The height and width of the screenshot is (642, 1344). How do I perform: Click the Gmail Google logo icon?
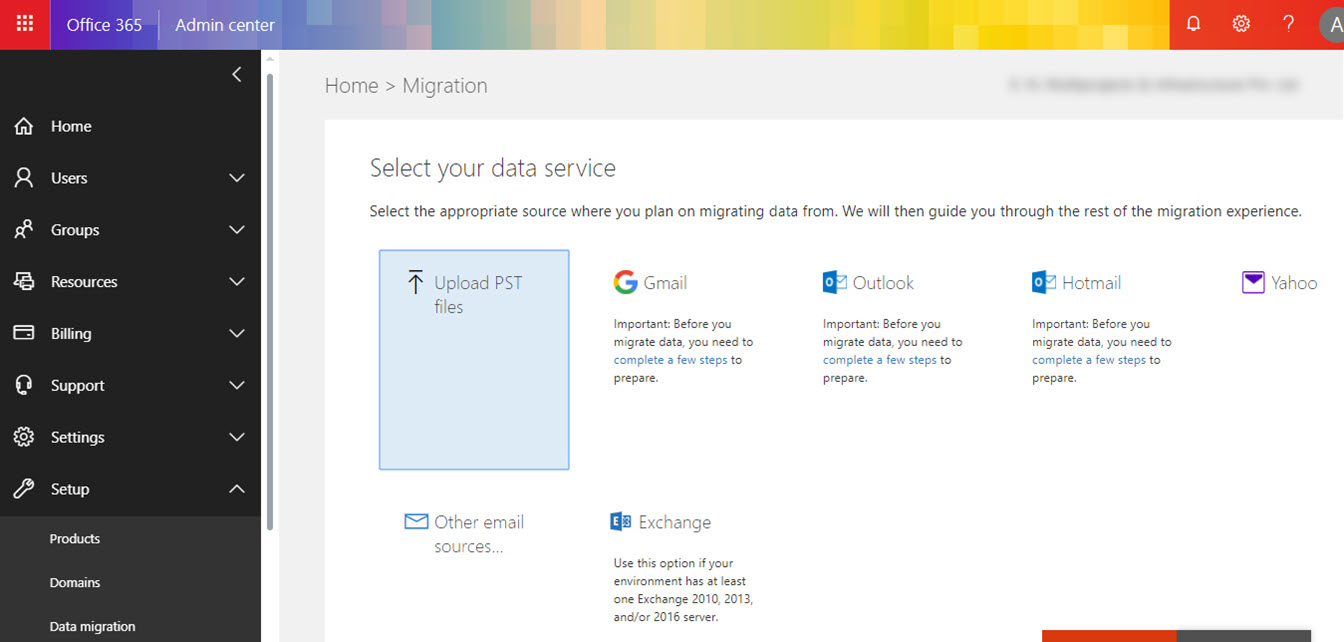(x=625, y=282)
